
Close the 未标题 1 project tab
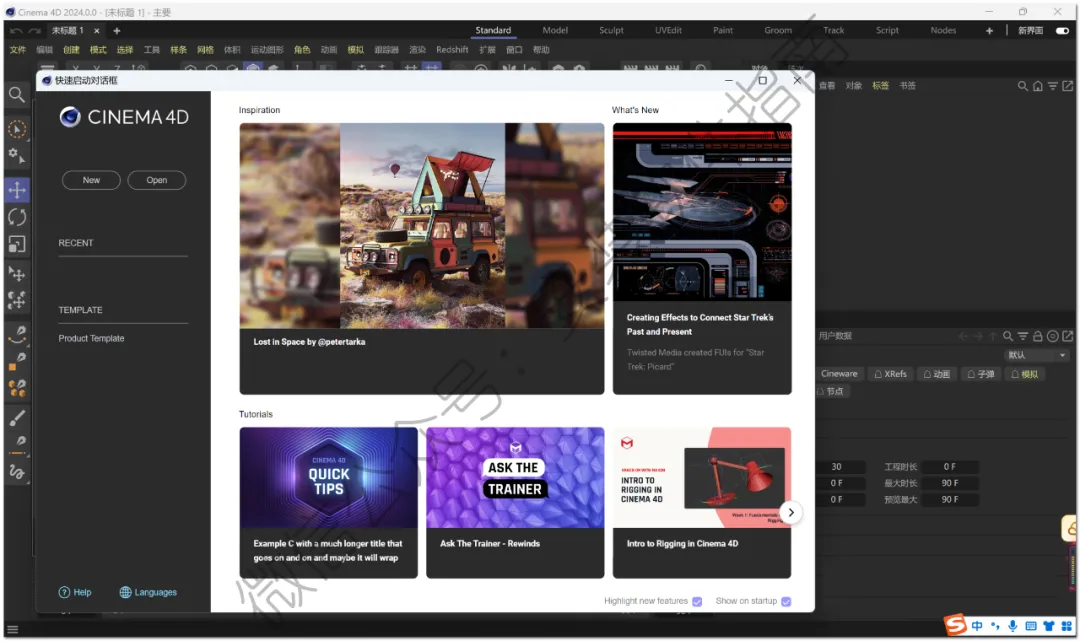97,31
